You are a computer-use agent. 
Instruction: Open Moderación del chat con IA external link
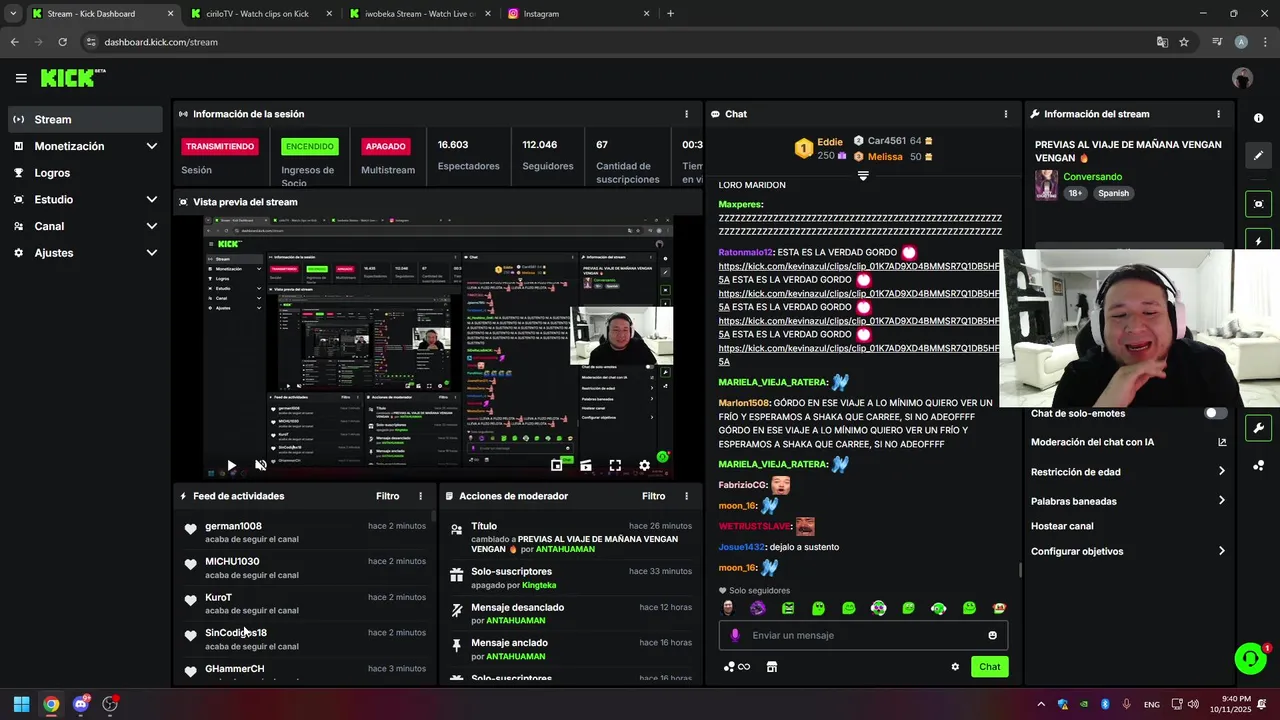click(1222, 442)
